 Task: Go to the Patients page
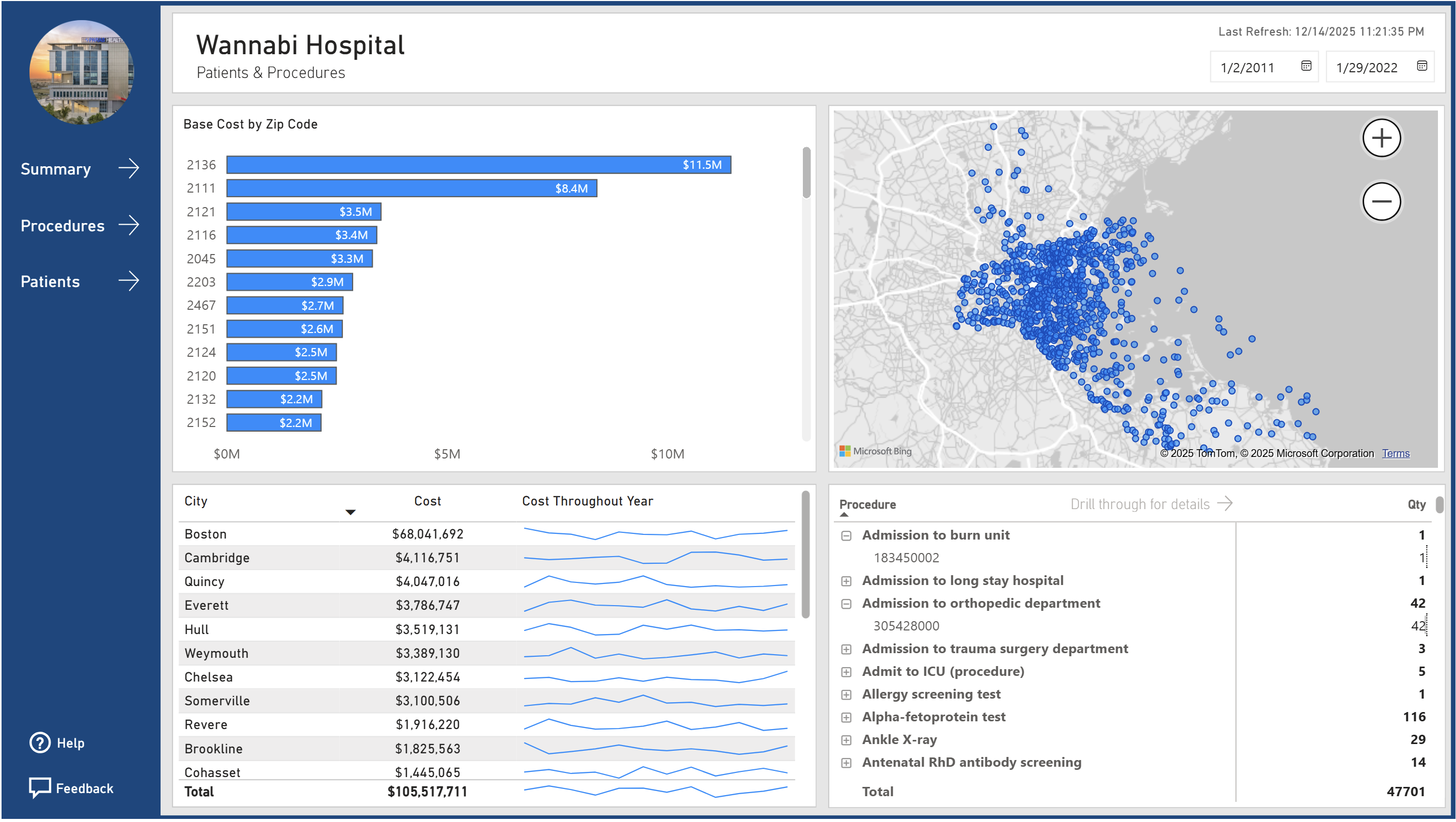tap(50, 281)
